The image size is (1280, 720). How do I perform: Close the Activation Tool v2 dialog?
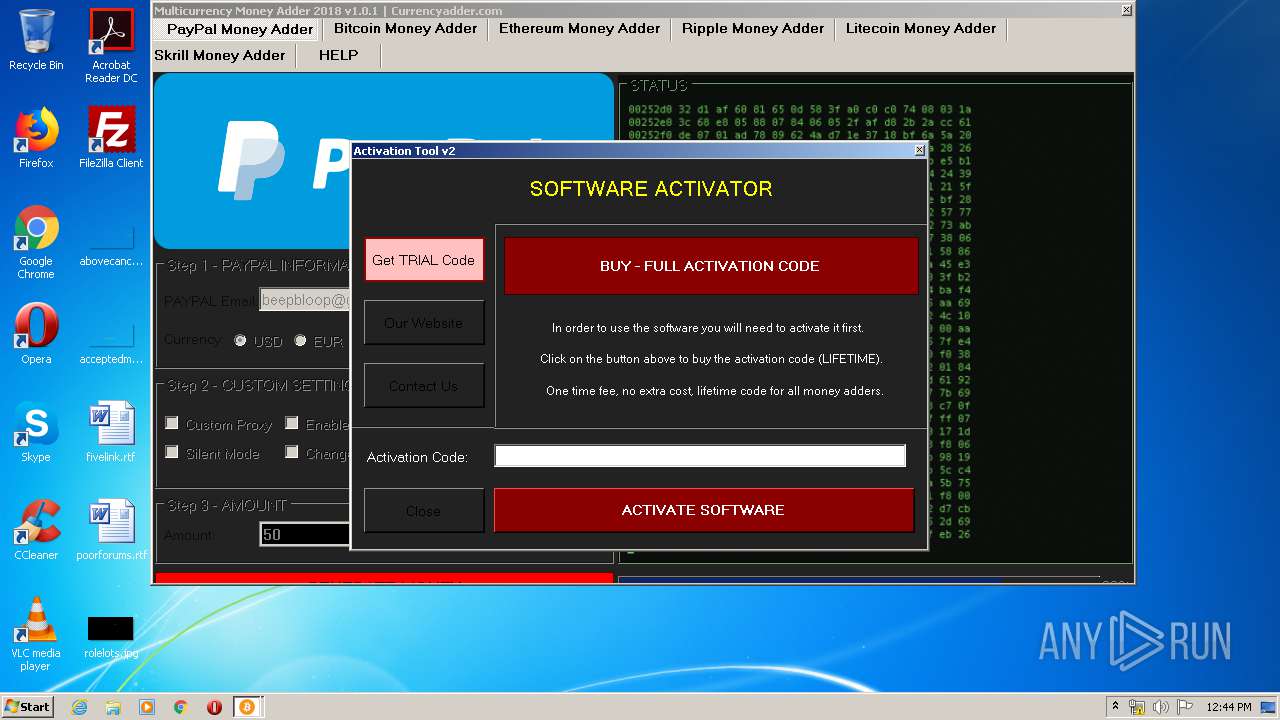pyautogui.click(x=920, y=150)
